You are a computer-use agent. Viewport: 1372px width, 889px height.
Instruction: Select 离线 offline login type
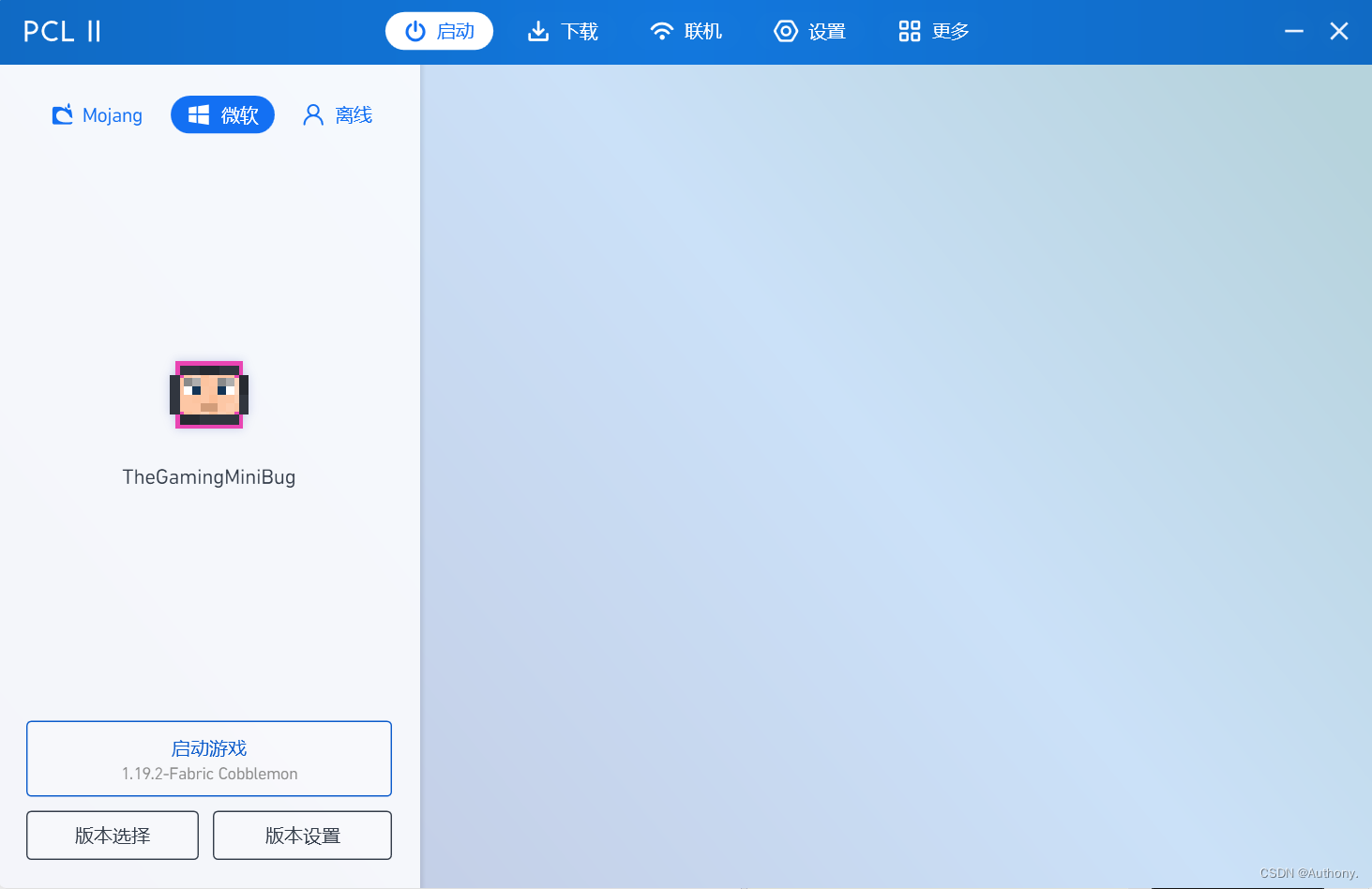(338, 114)
